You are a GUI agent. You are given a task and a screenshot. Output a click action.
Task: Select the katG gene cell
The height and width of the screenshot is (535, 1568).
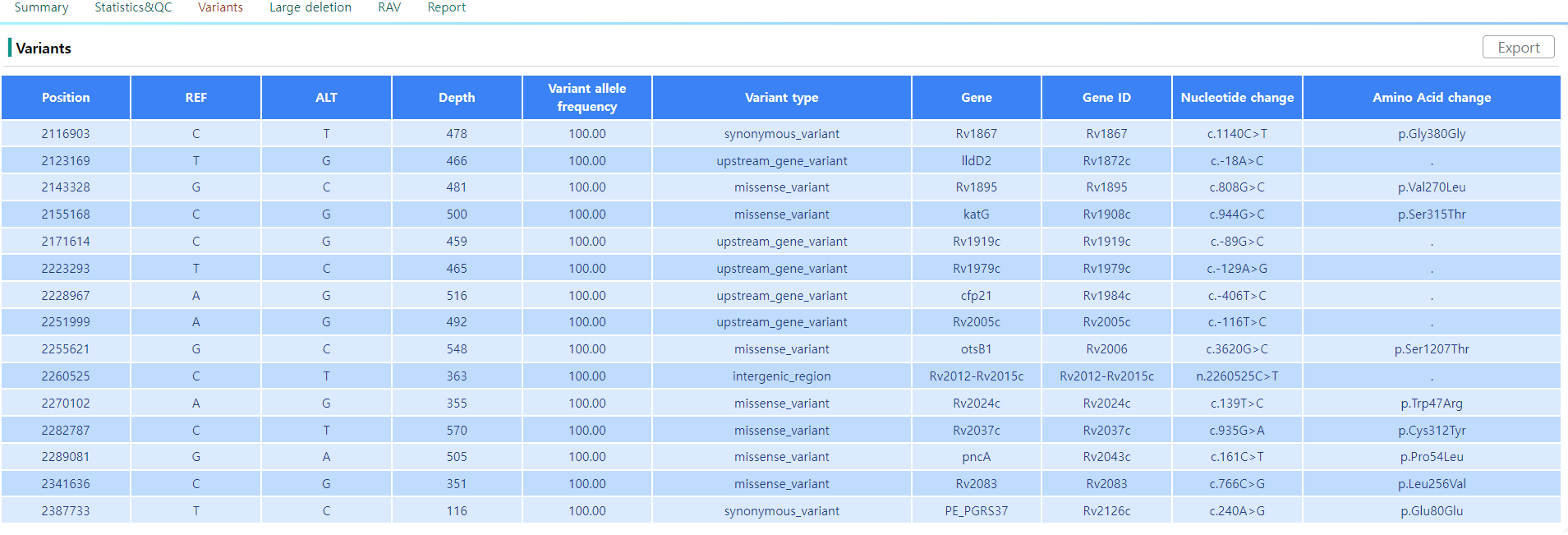point(977,214)
